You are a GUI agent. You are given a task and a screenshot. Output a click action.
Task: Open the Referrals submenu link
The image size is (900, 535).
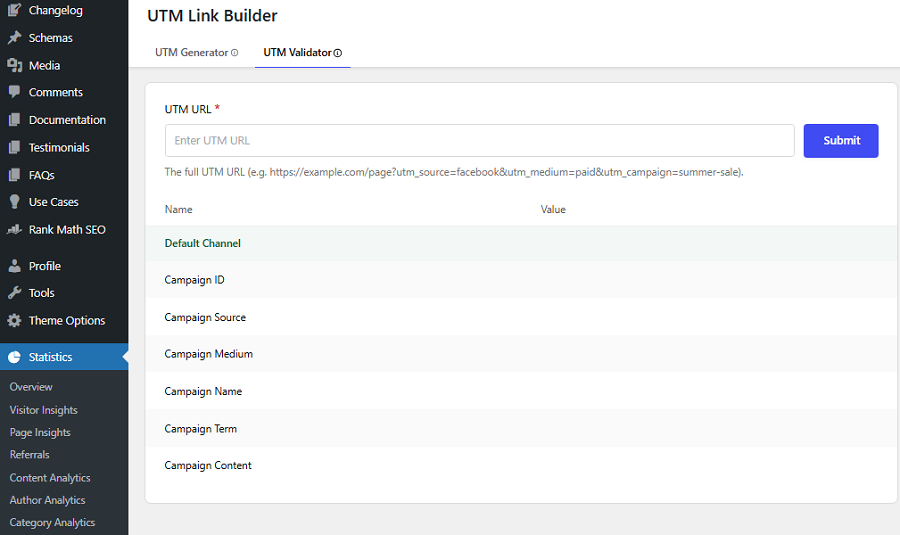click(29, 455)
